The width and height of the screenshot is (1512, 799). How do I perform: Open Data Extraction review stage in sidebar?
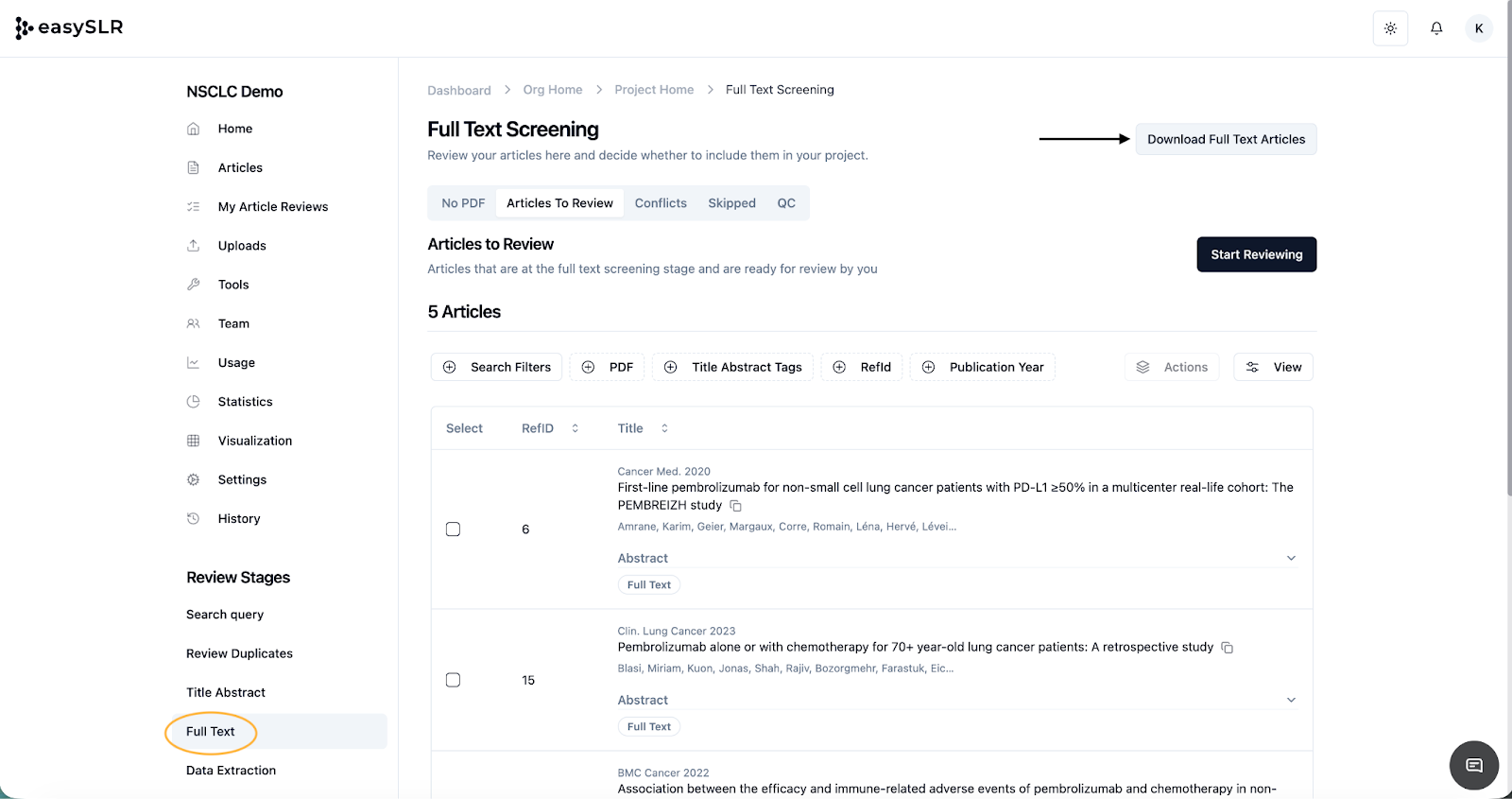point(231,771)
